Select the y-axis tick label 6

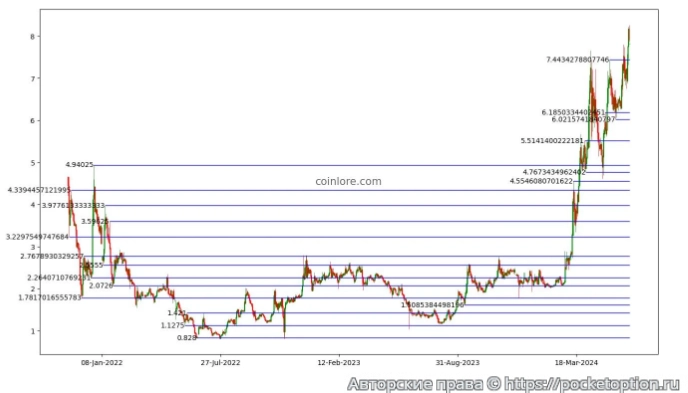pos(32,121)
